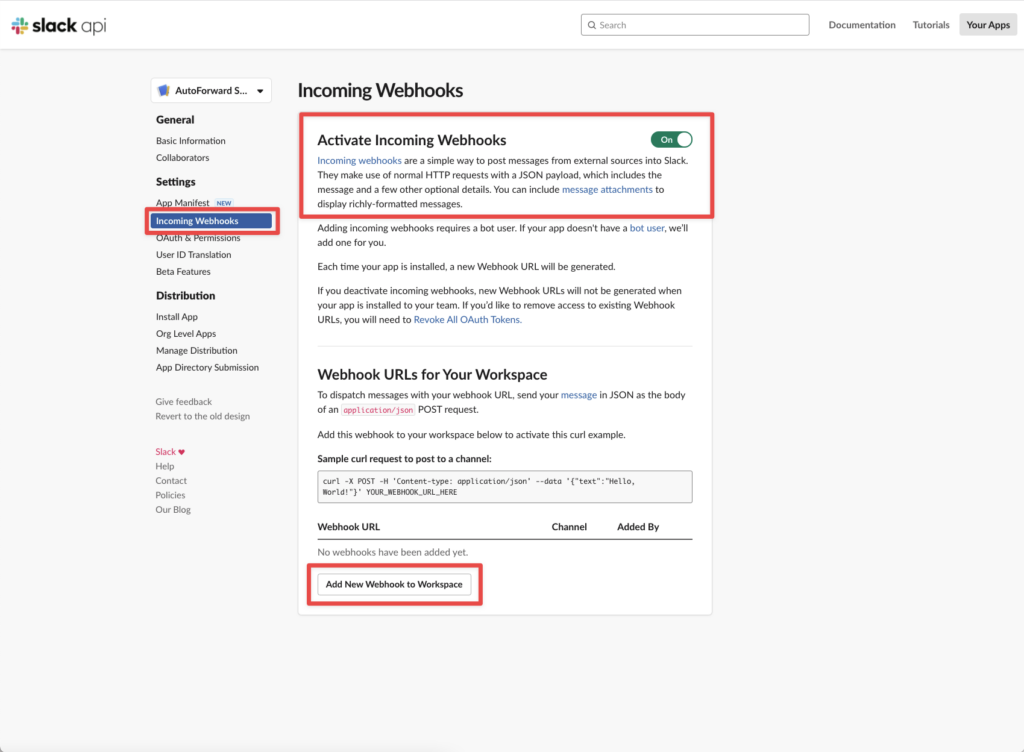This screenshot has width=1024, height=752.
Task: Open the Policies link
Action: (170, 495)
